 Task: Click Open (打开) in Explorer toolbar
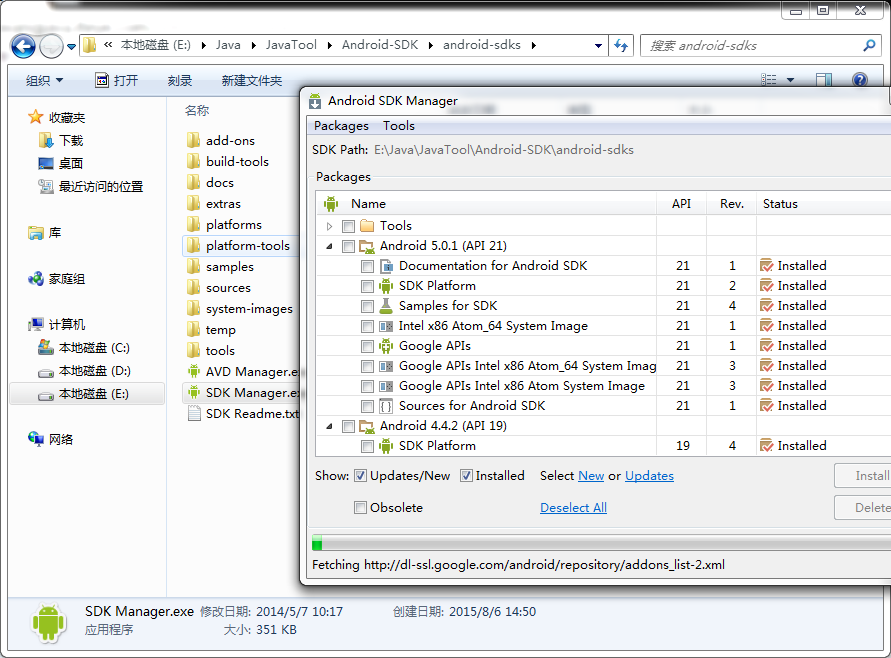coord(116,81)
